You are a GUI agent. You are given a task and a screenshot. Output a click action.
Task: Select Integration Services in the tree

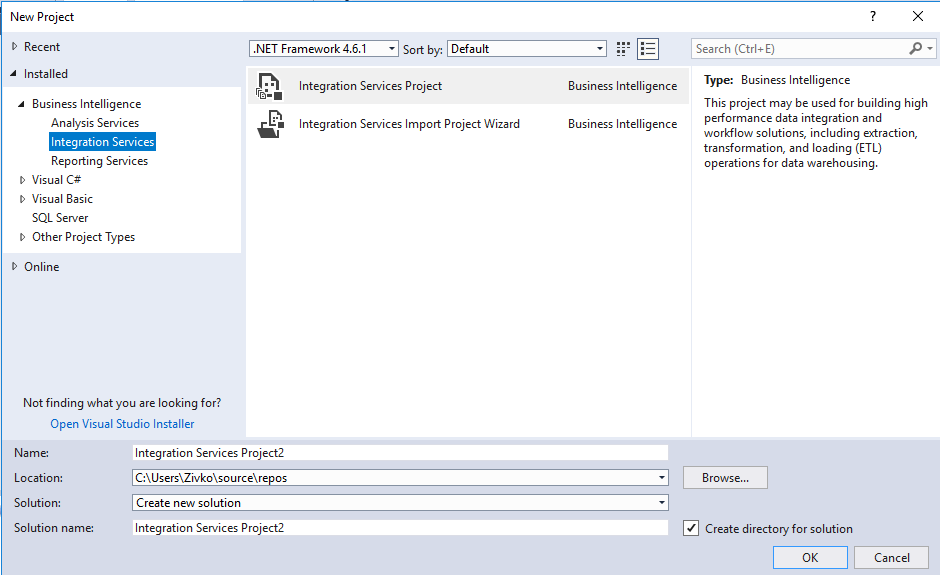103,142
